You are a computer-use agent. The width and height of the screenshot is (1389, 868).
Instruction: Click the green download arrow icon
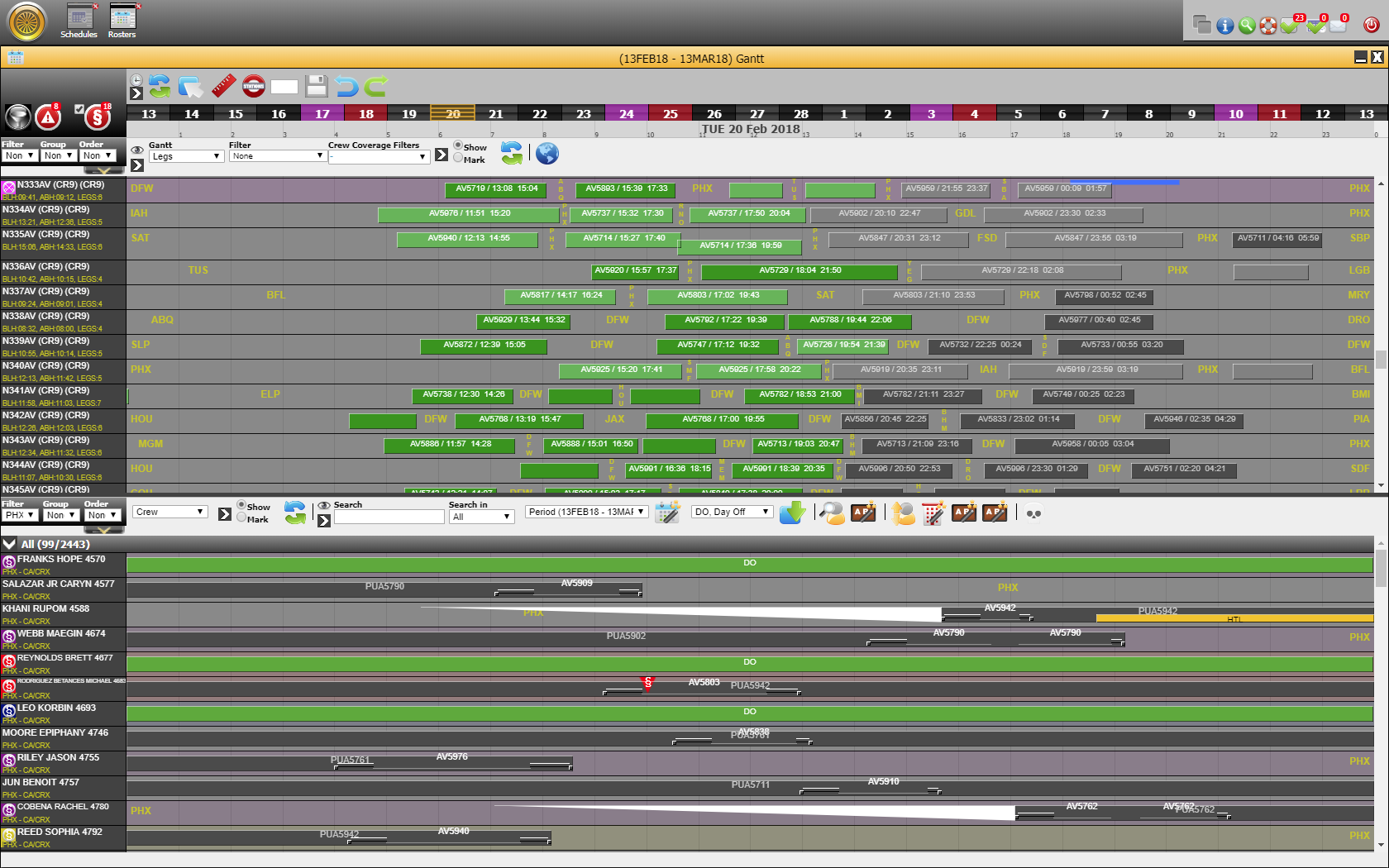tap(792, 513)
